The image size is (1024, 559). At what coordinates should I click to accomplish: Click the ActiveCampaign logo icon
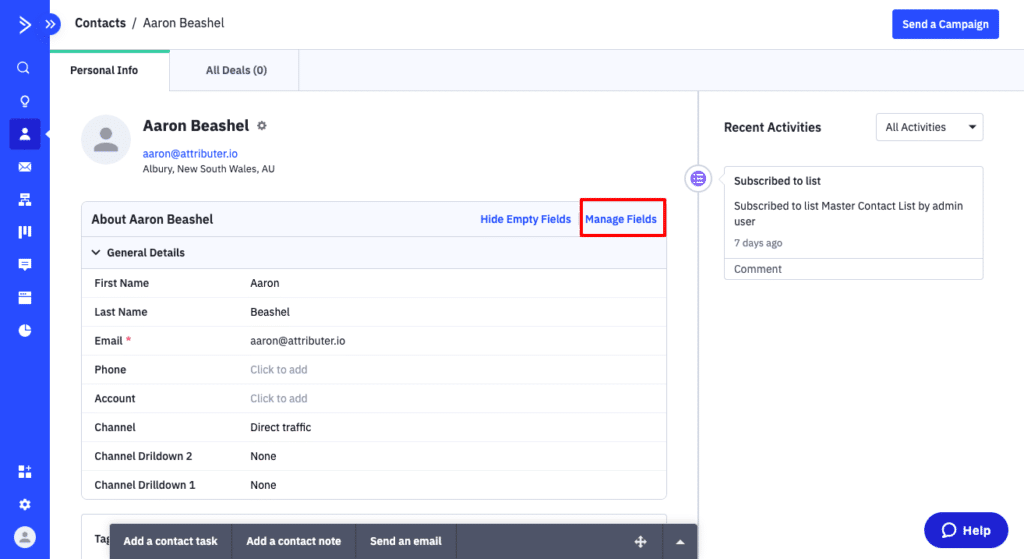coord(24,25)
